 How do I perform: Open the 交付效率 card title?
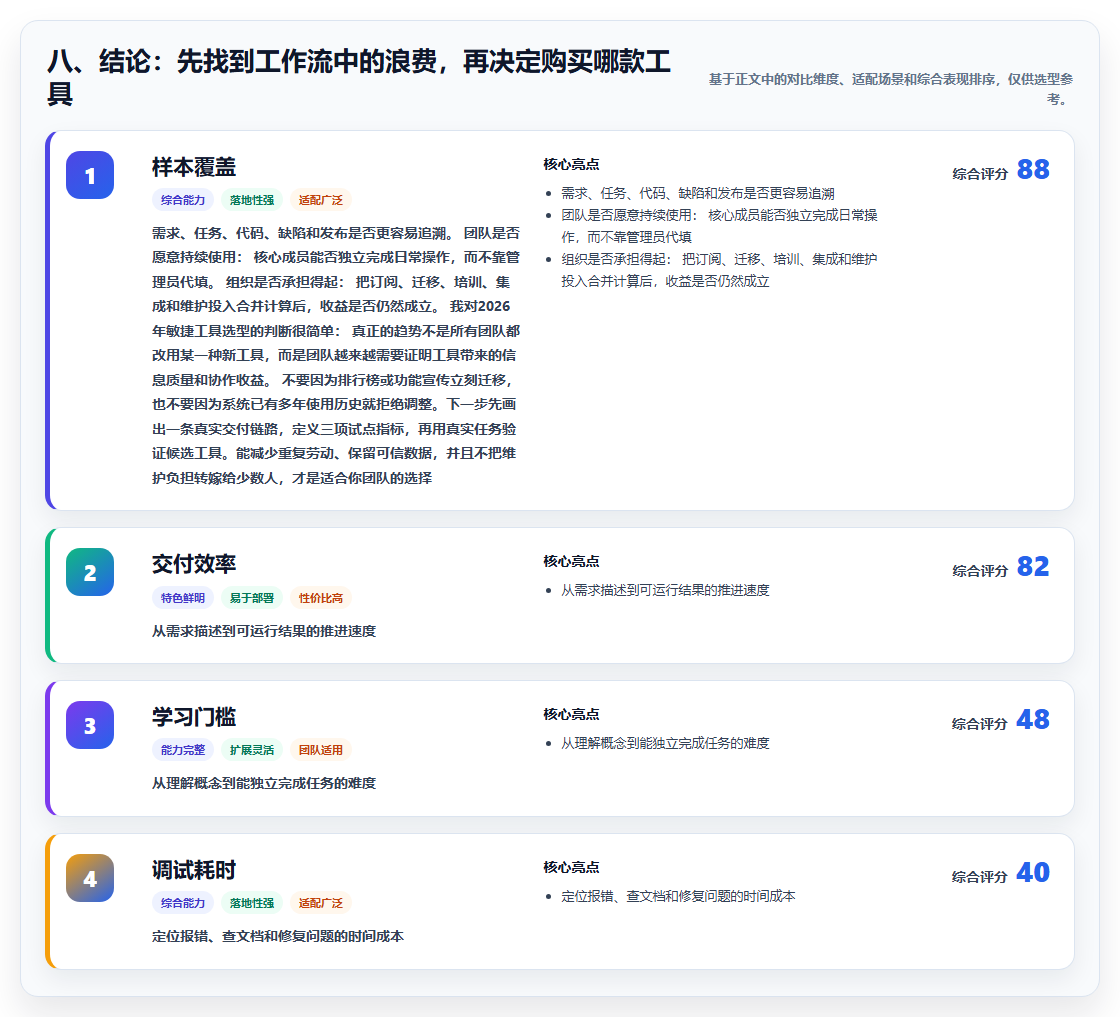194,564
